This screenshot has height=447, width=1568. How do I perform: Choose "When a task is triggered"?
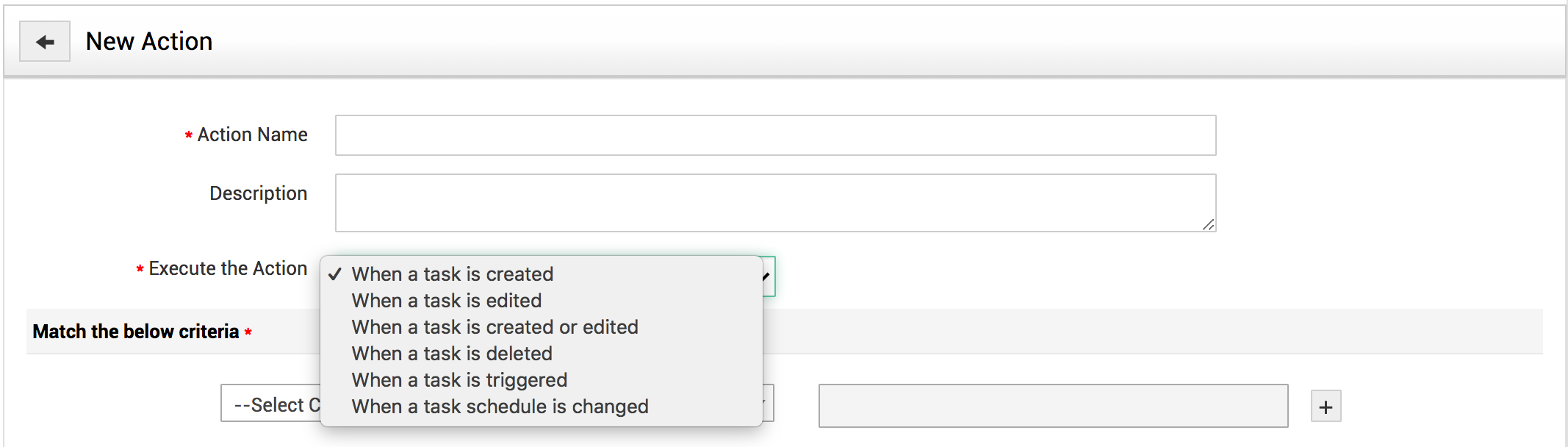coord(459,380)
